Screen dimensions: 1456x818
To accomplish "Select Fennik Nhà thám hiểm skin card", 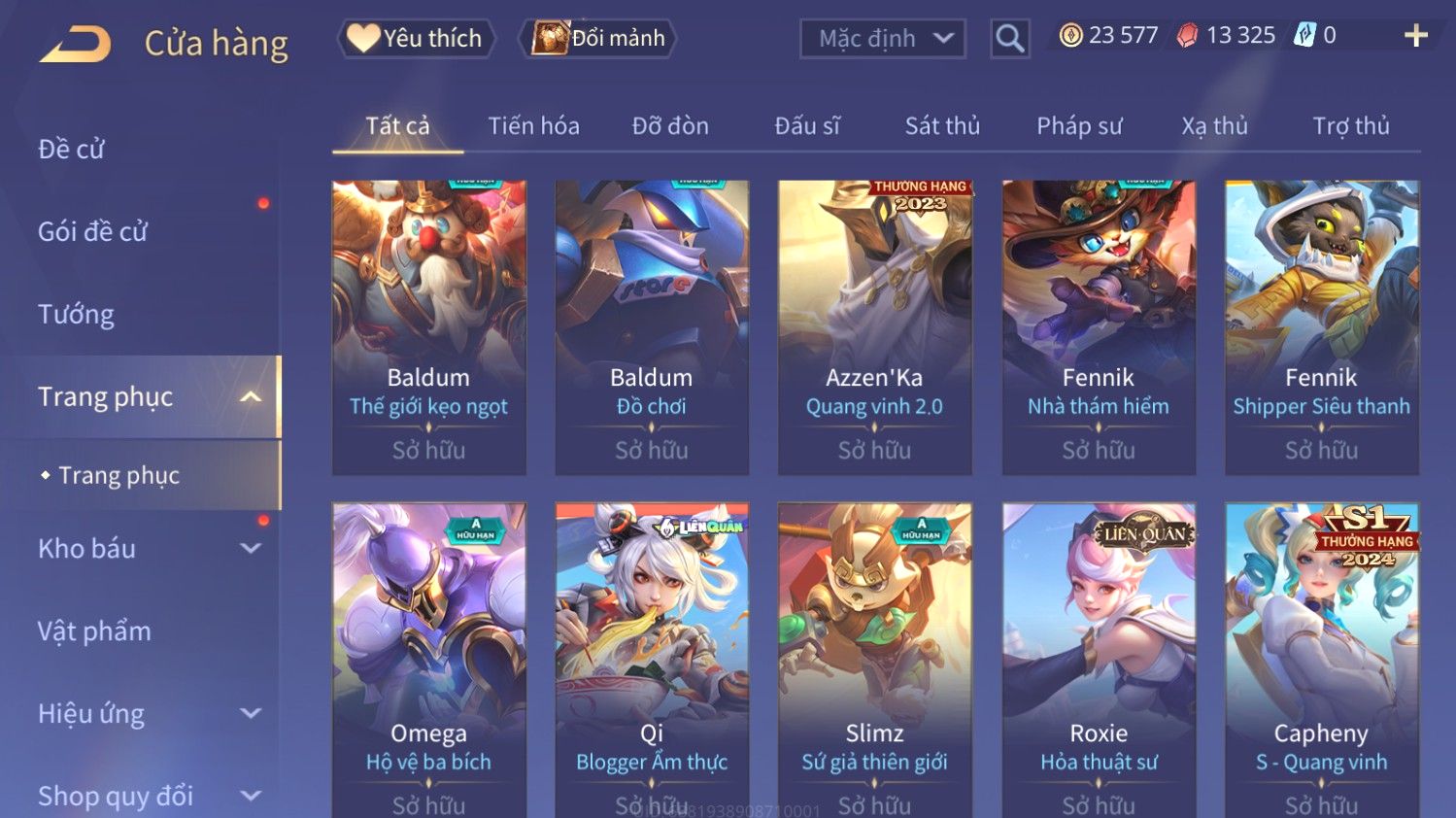I will tap(1099, 327).
